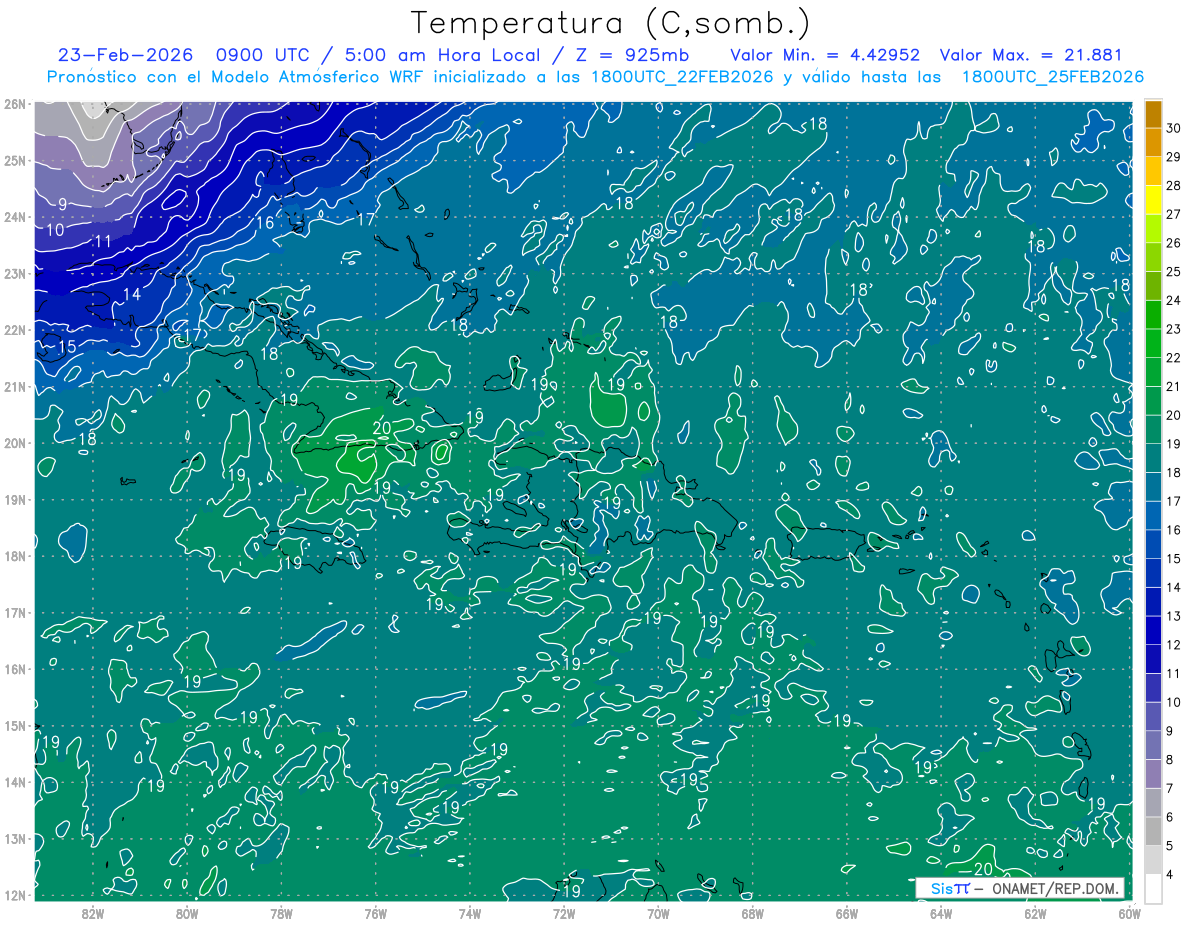Click the legend label "21"
1200x927 pixels.
(1174, 386)
